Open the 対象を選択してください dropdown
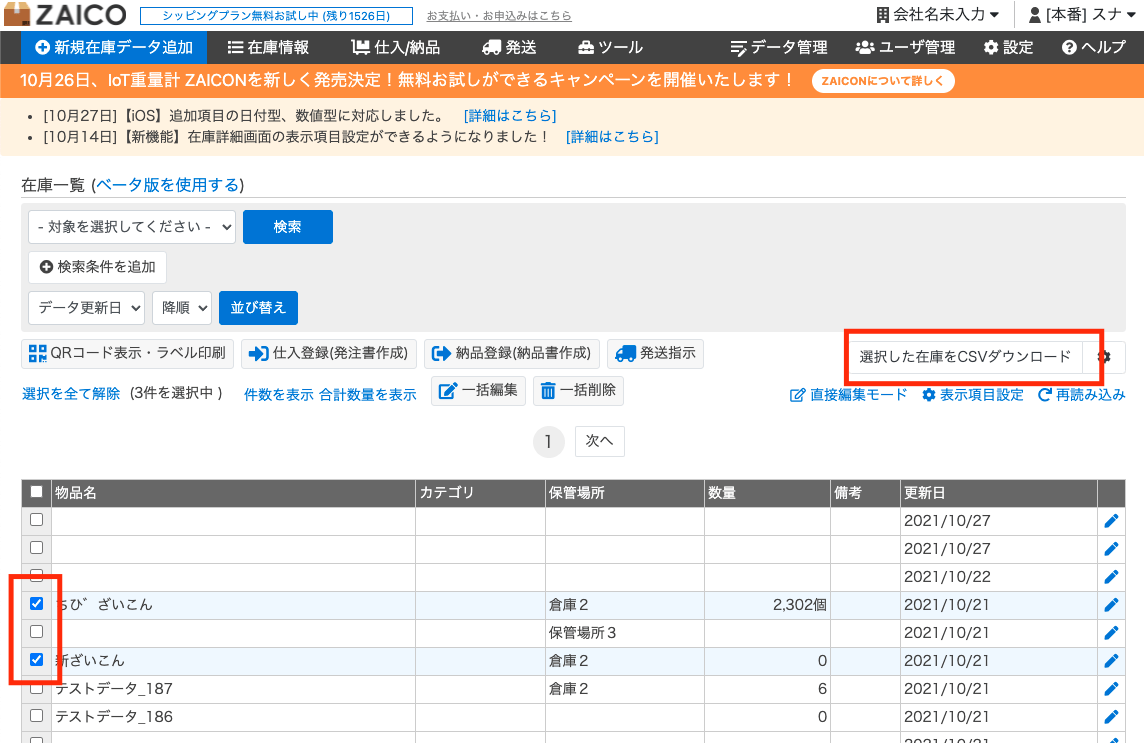1144x743 pixels. pos(131,227)
